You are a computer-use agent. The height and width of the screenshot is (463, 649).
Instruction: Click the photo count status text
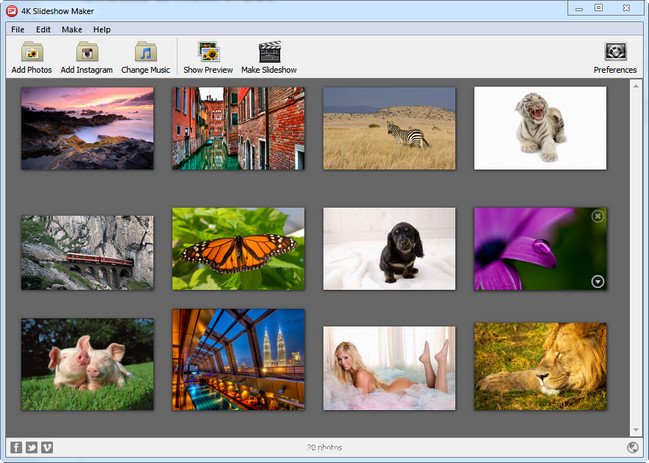pos(324,447)
